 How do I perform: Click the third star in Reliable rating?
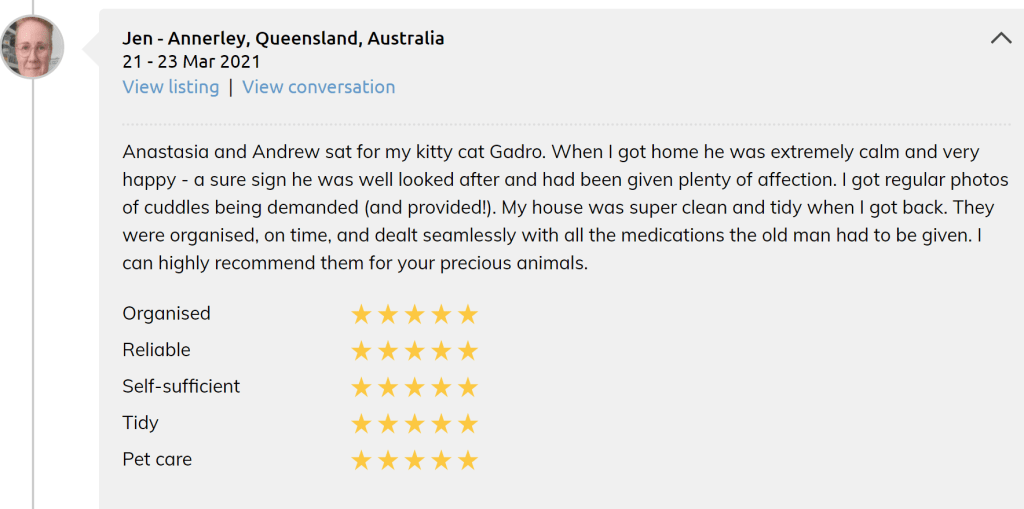(x=415, y=351)
